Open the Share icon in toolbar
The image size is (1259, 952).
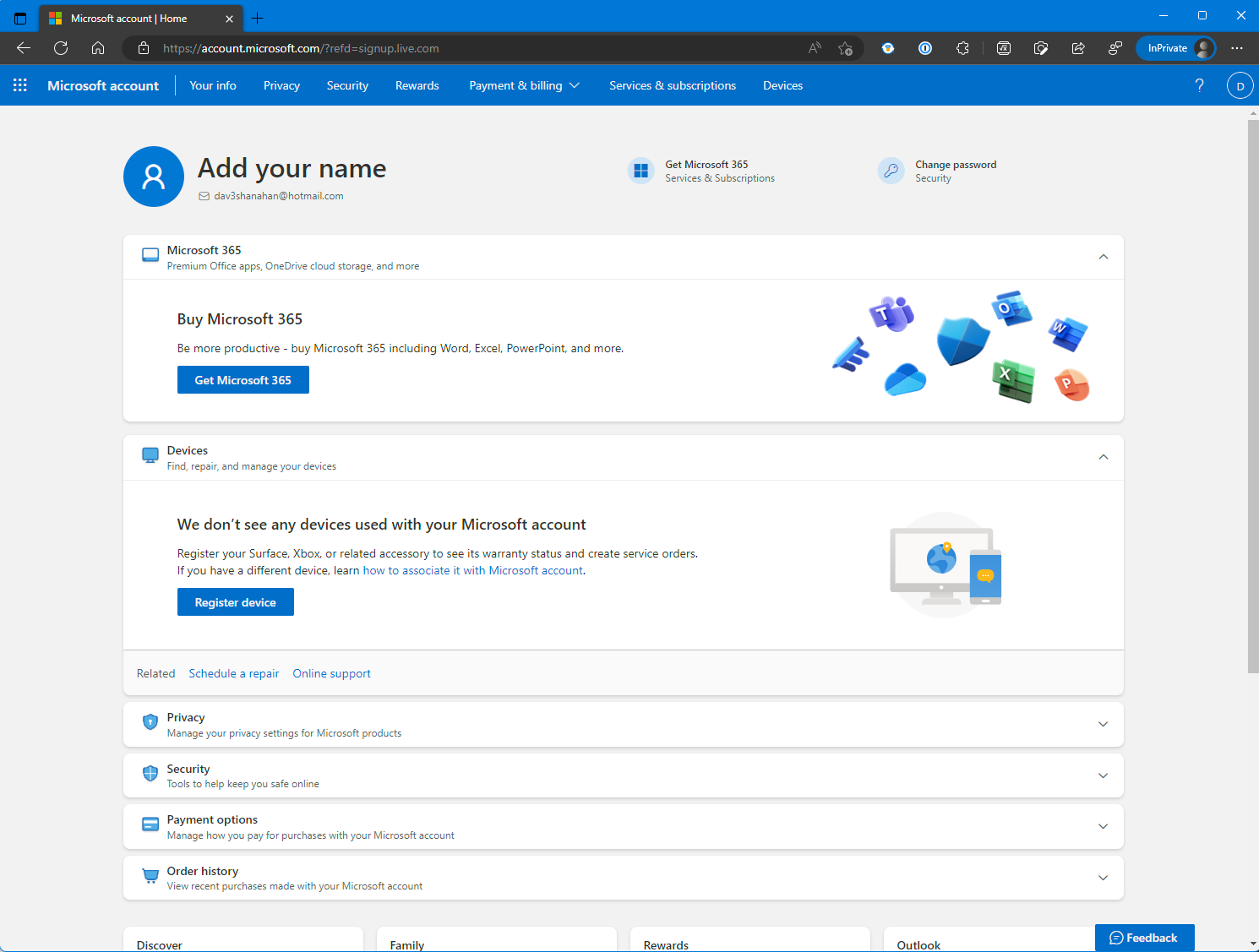[1078, 48]
